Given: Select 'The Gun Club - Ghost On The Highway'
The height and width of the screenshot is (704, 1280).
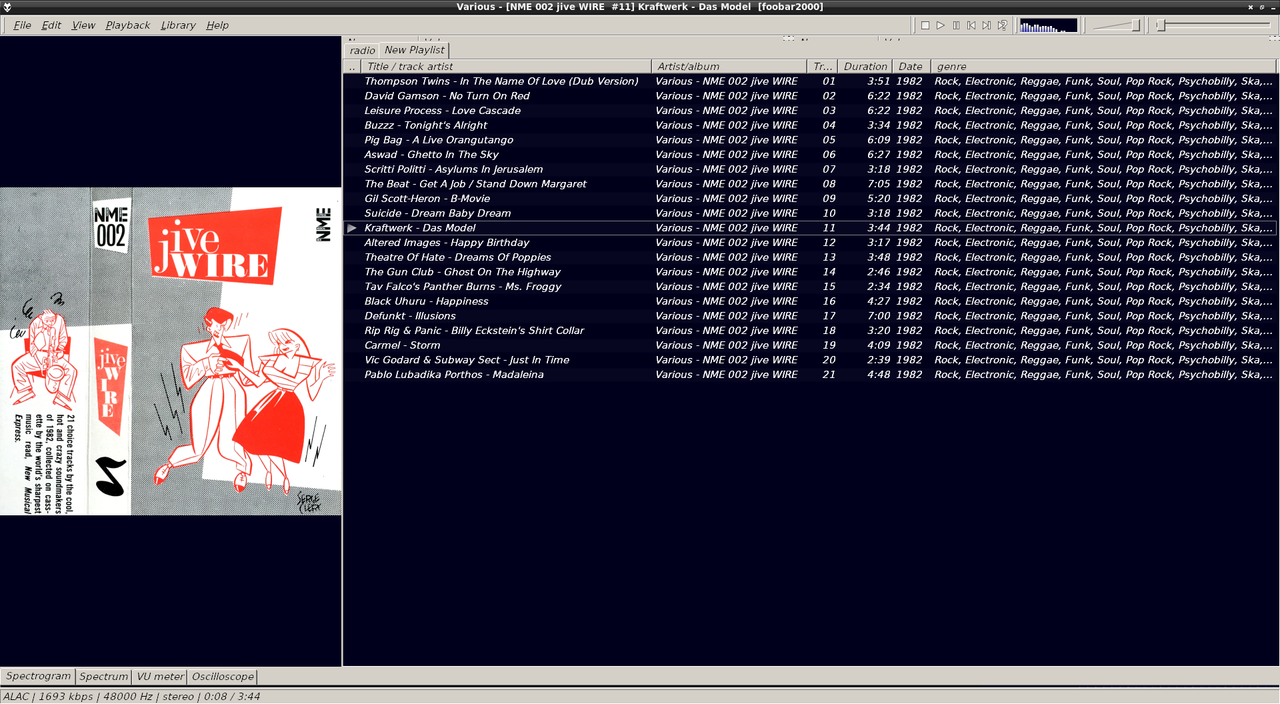Looking at the screenshot, I should pyautogui.click(x=462, y=272).
